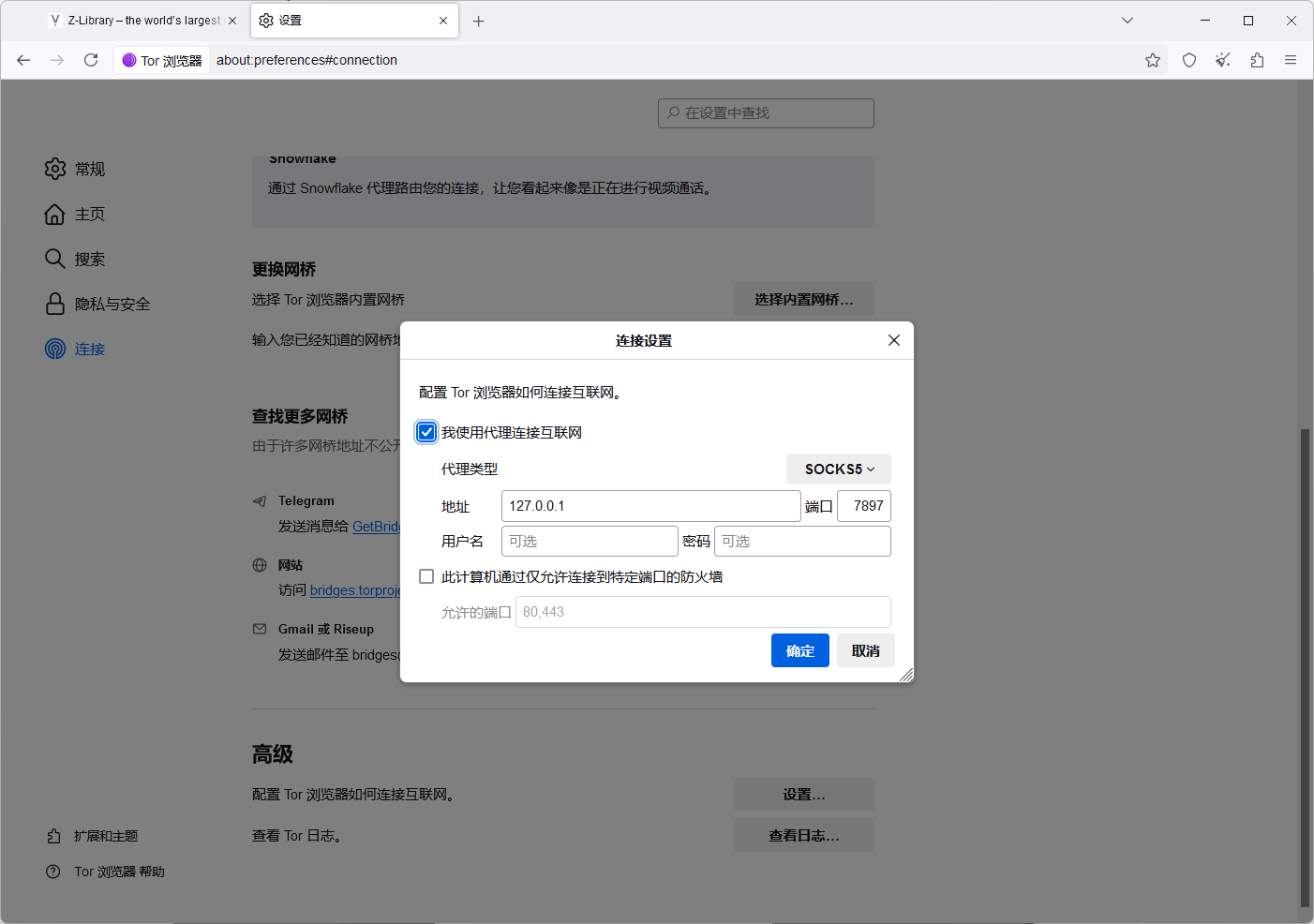1314x924 pixels.
Task: Reload the page with the refresh icon
Action: tap(91, 60)
